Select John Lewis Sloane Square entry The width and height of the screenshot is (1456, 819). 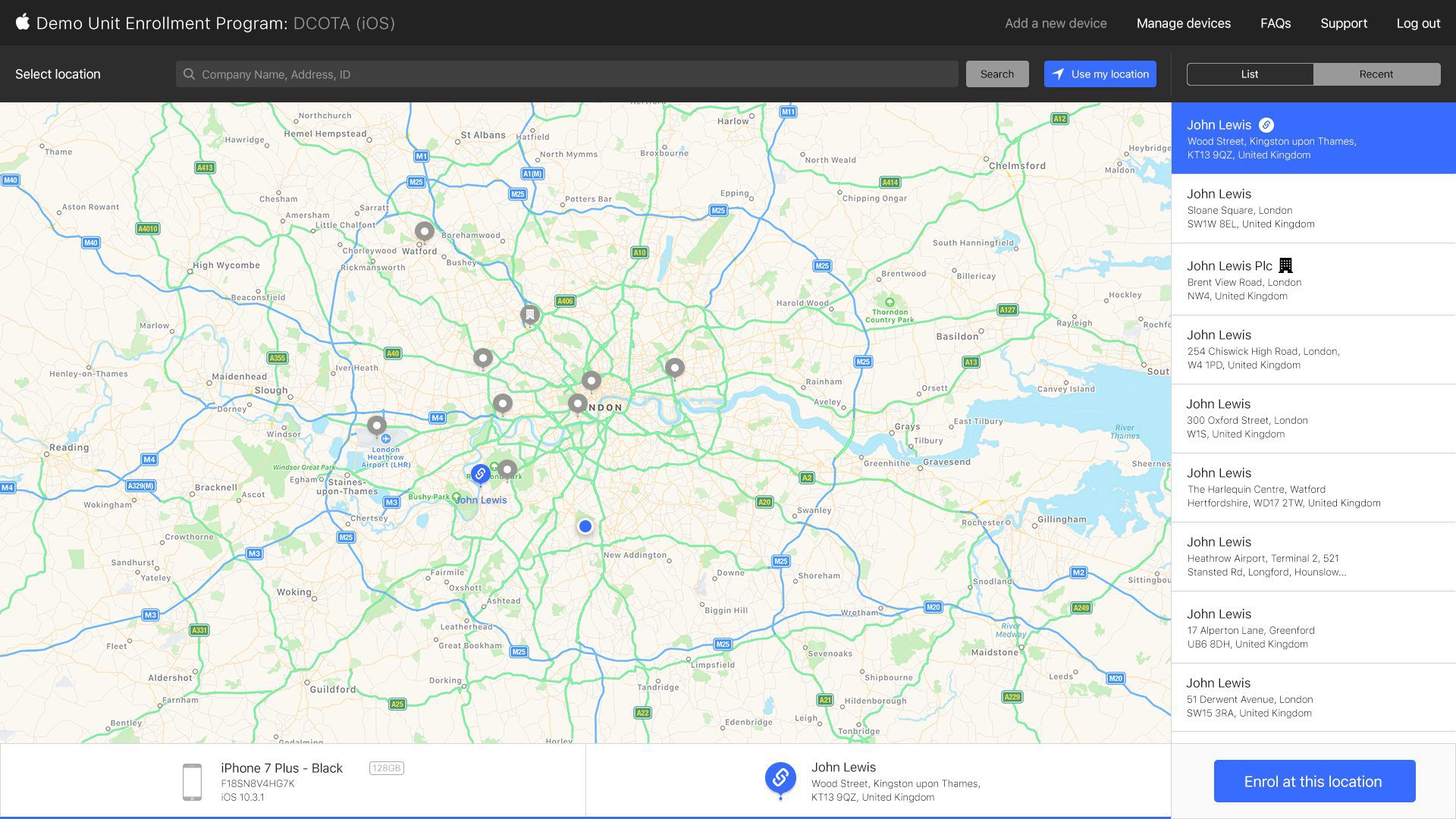point(1313,209)
